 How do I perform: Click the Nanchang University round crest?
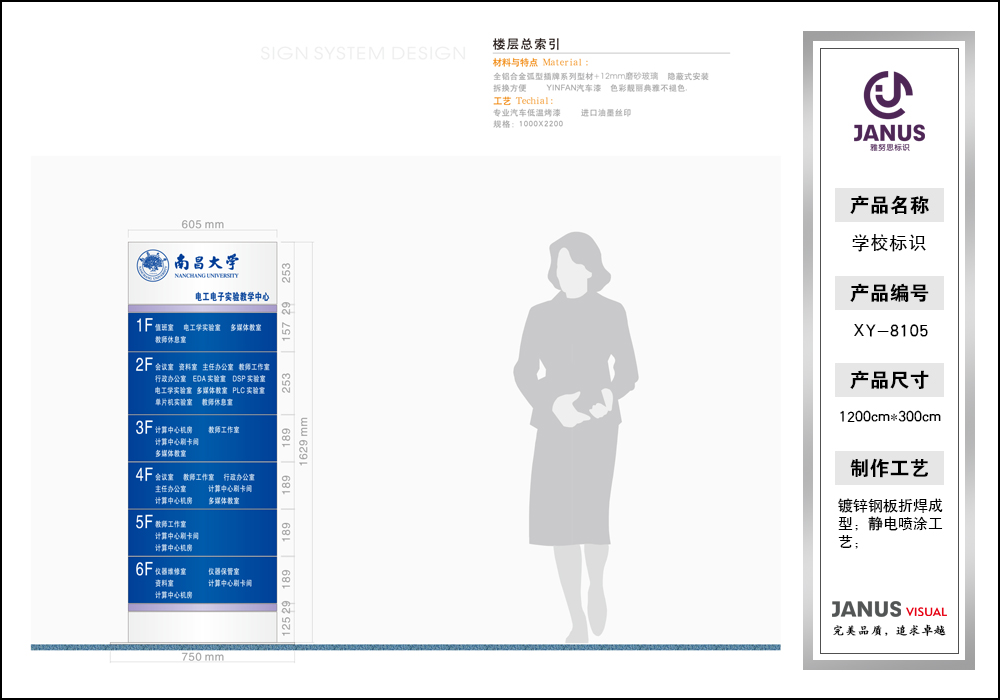click(153, 265)
